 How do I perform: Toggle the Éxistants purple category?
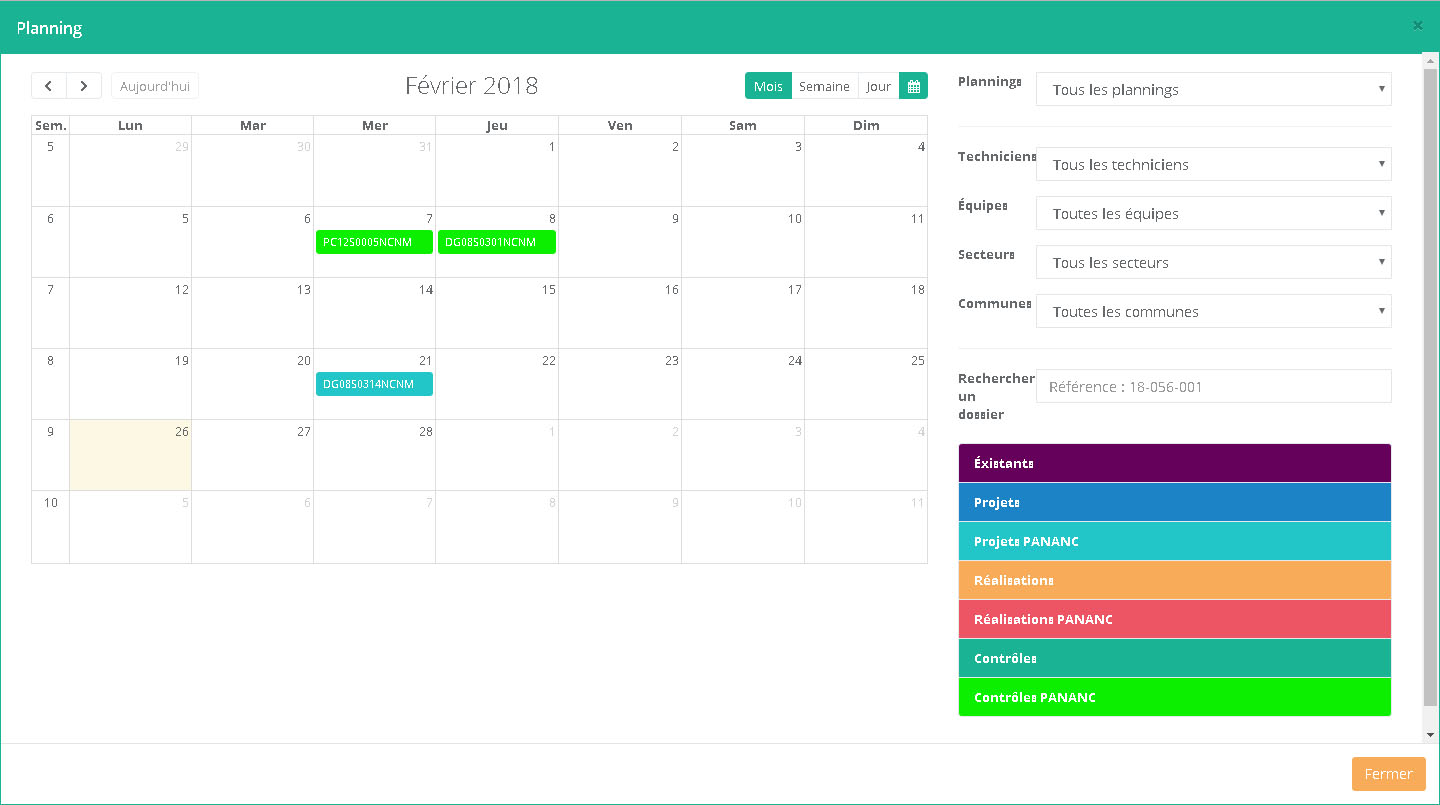tap(1174, 463)
